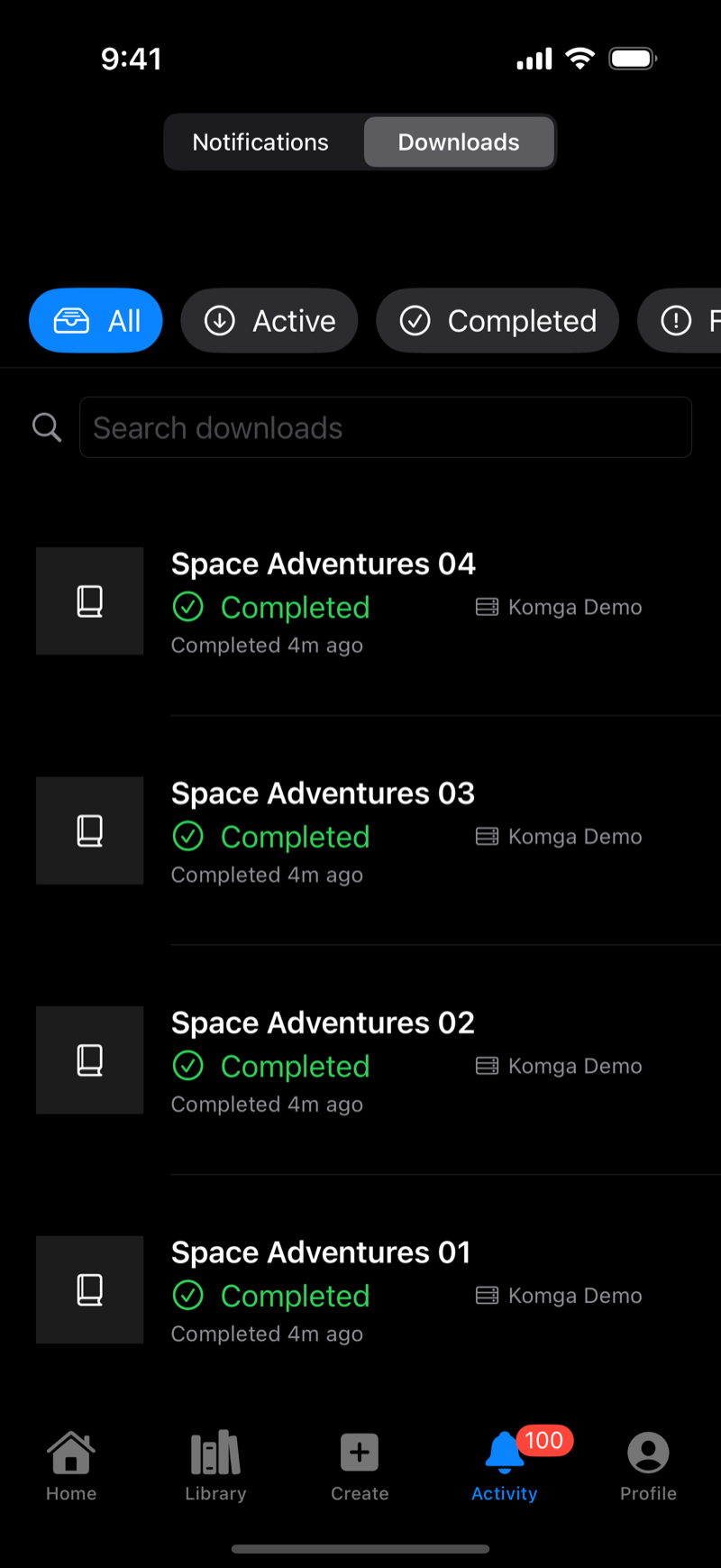Tap the Create plus icon
The image size is (721, 1568).
[x=360, y=1453]
